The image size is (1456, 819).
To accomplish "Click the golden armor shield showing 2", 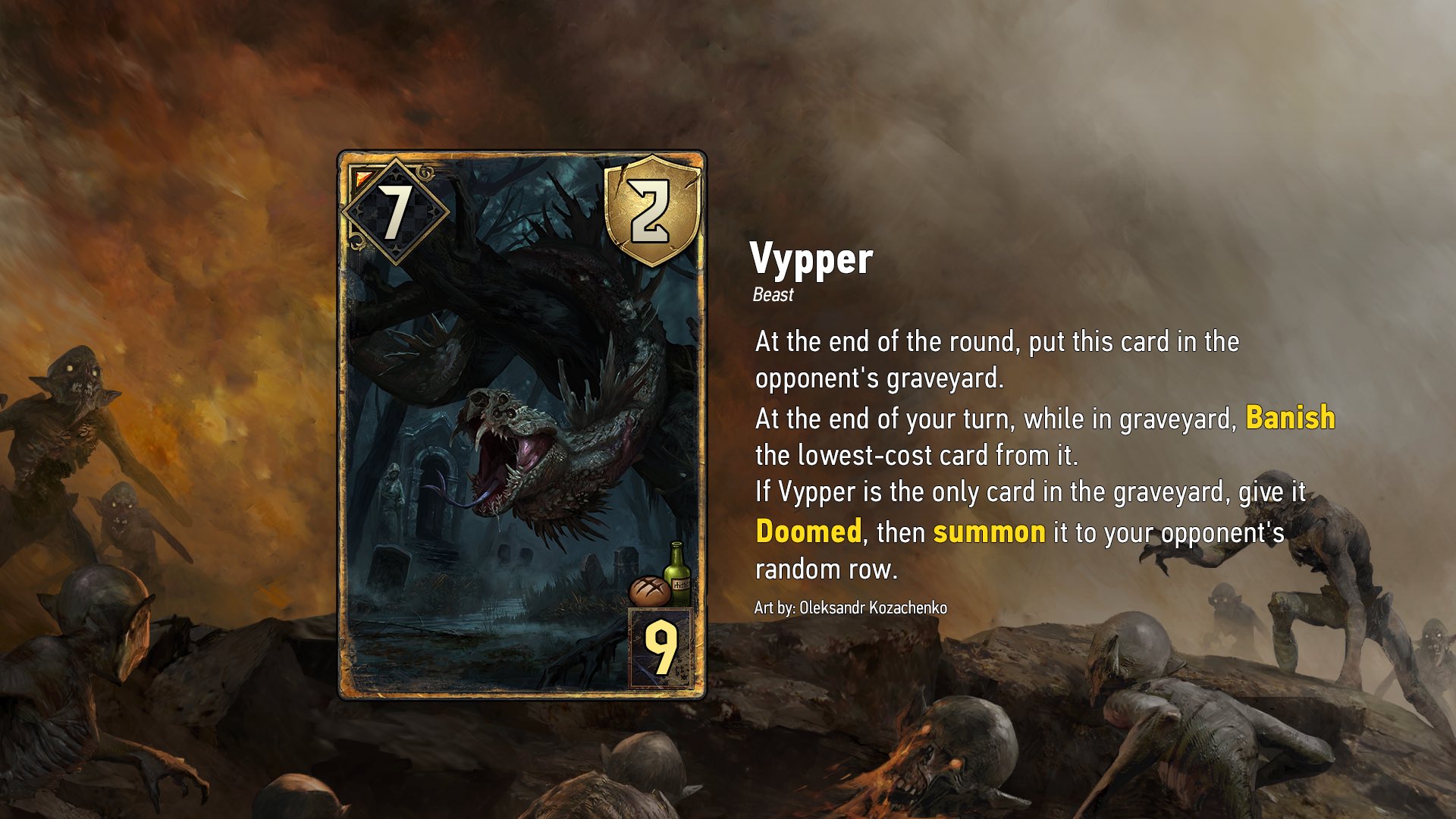I will point(651,210).
